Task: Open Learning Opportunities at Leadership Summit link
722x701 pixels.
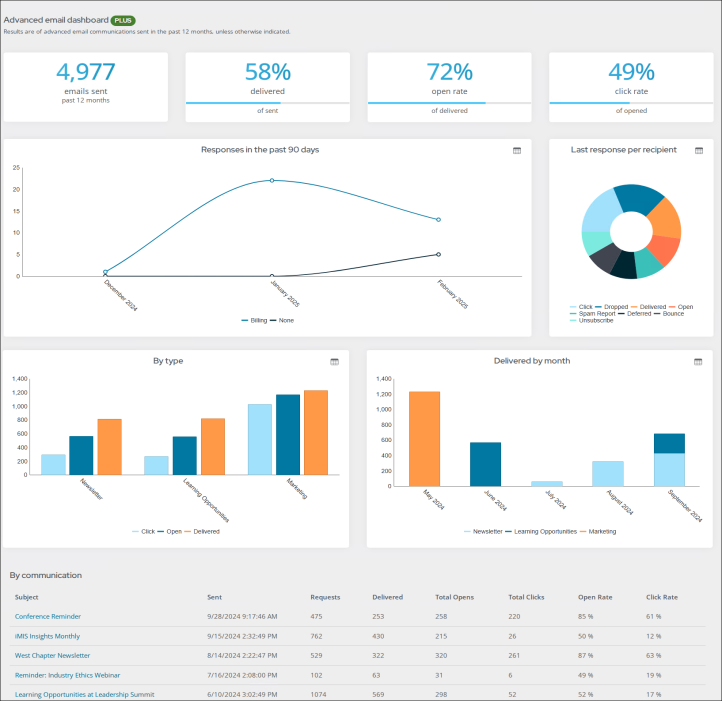Action: pyautogui.click(x=85, y=695)
